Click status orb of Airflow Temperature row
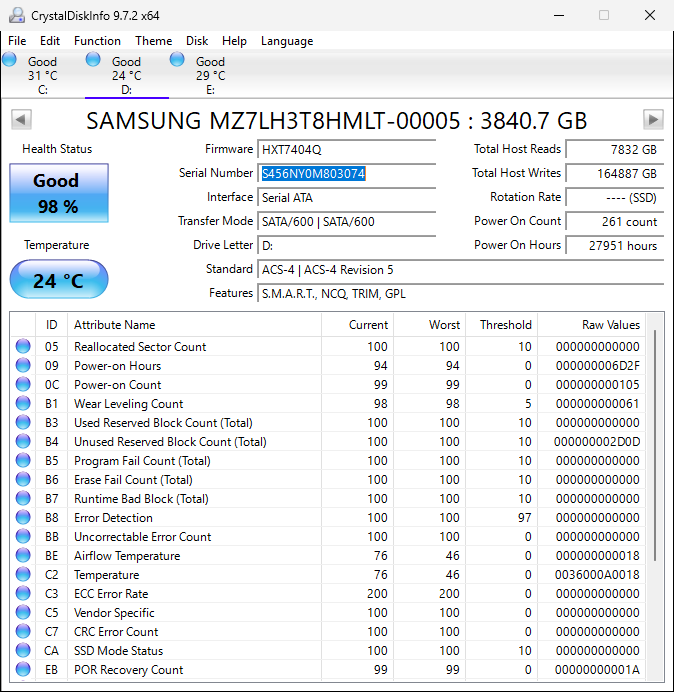 coord(23,555)
